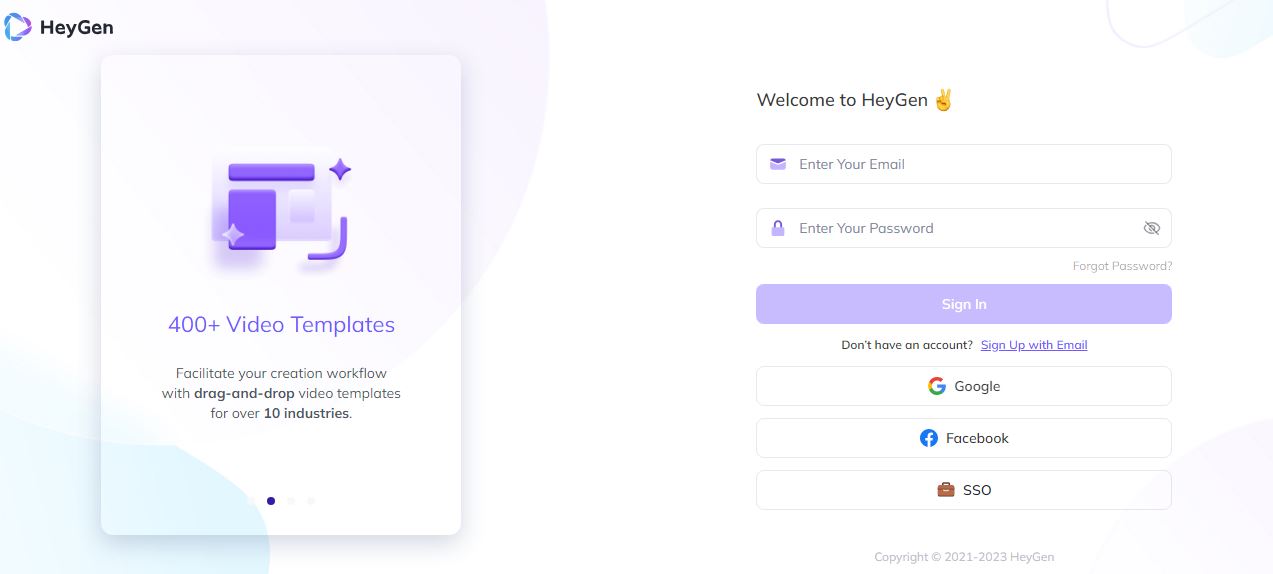Open the Forgot Password link
Image resolution: width=1273 pixels, height=574 pixels.
[x=1122, y=266]
